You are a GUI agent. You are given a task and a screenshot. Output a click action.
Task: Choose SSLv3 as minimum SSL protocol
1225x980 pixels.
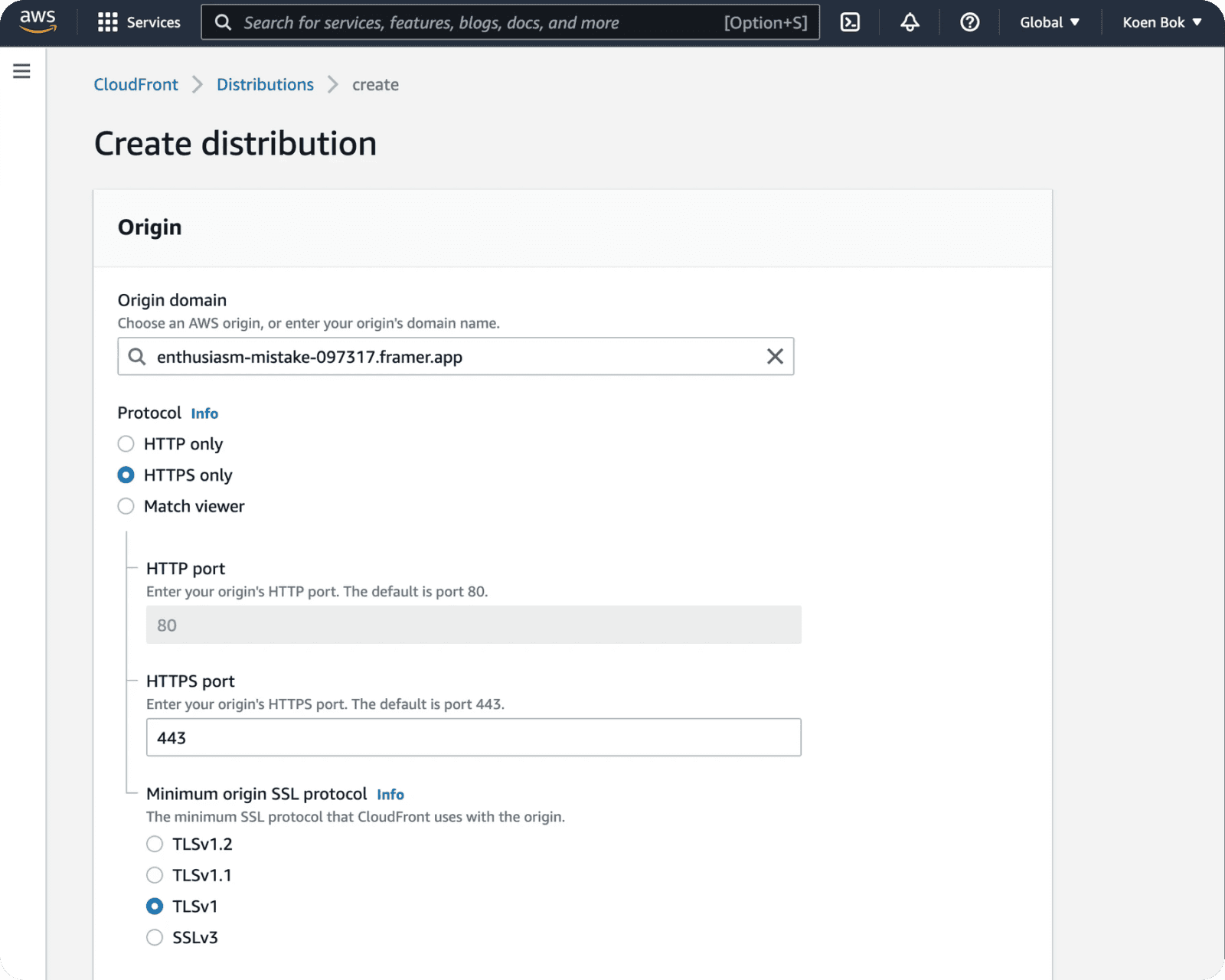pyautogui.click(x=155, y=937)
